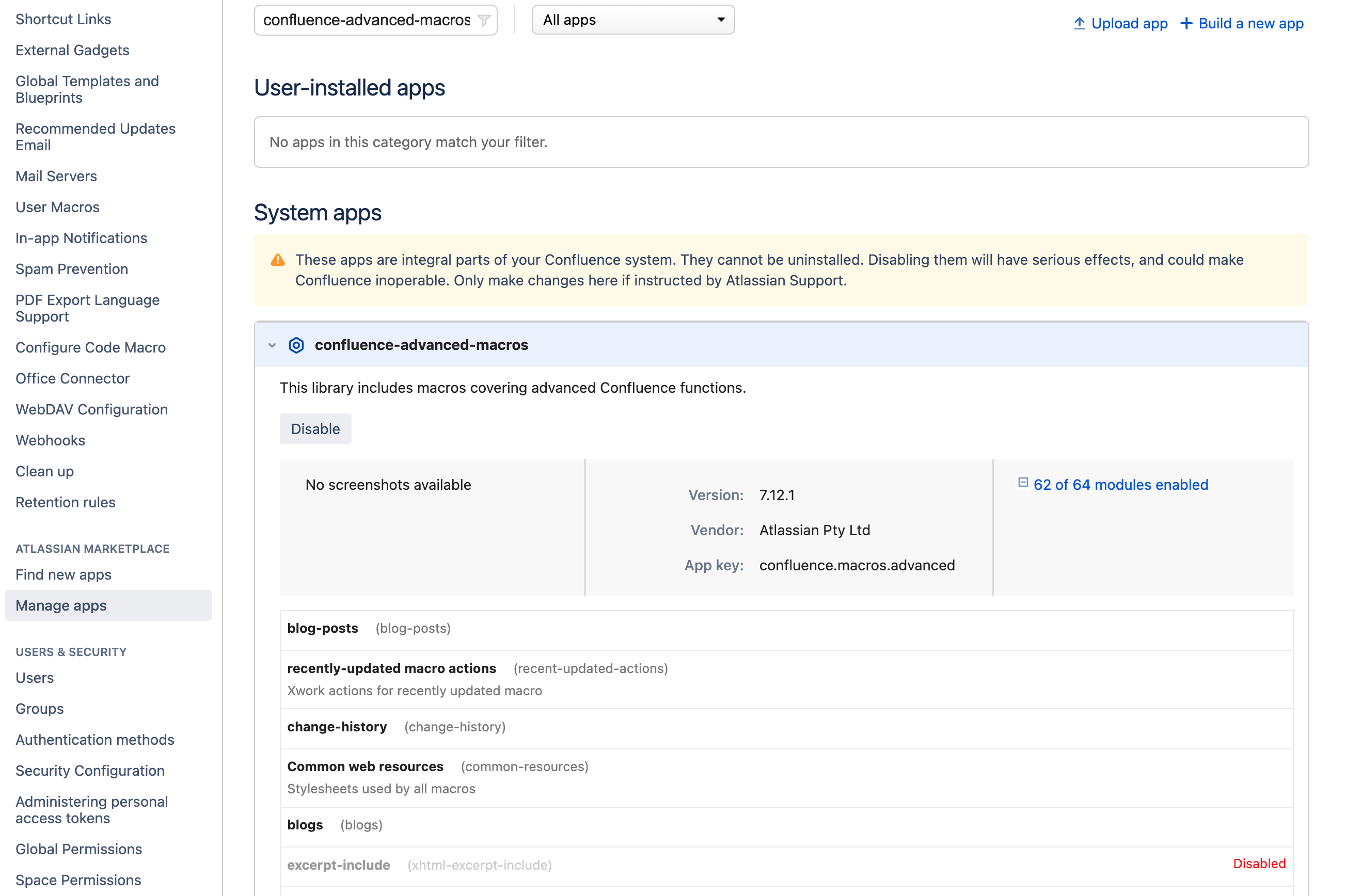
Task: Click the app filter search field
Action: 366,20
